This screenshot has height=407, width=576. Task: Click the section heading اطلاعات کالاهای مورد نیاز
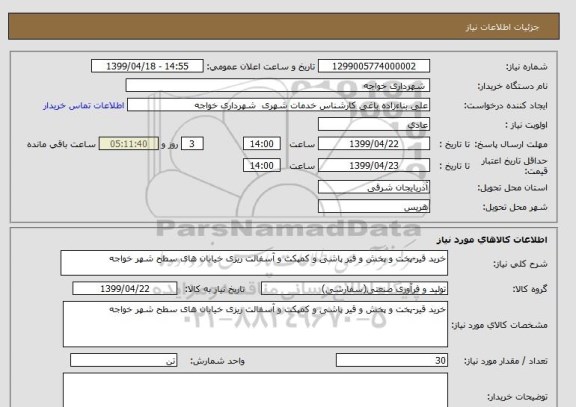492,240
